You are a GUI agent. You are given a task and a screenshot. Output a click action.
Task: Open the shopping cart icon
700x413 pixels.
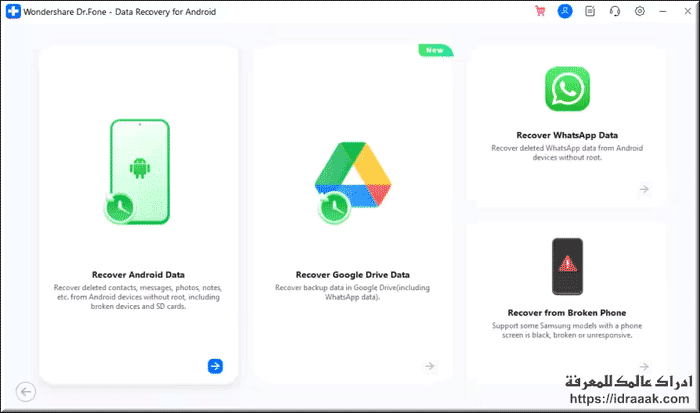coord(540,11)
